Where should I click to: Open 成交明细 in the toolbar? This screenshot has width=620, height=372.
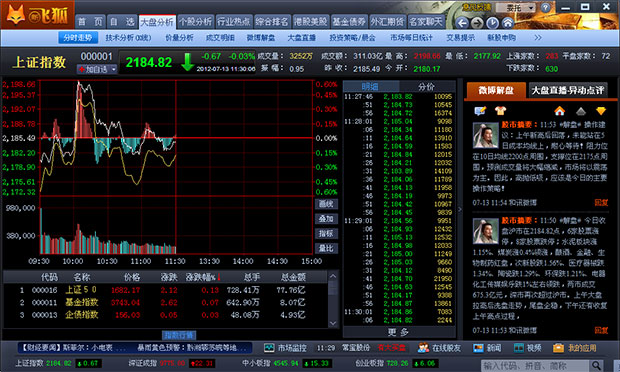(x=220, y=38)
